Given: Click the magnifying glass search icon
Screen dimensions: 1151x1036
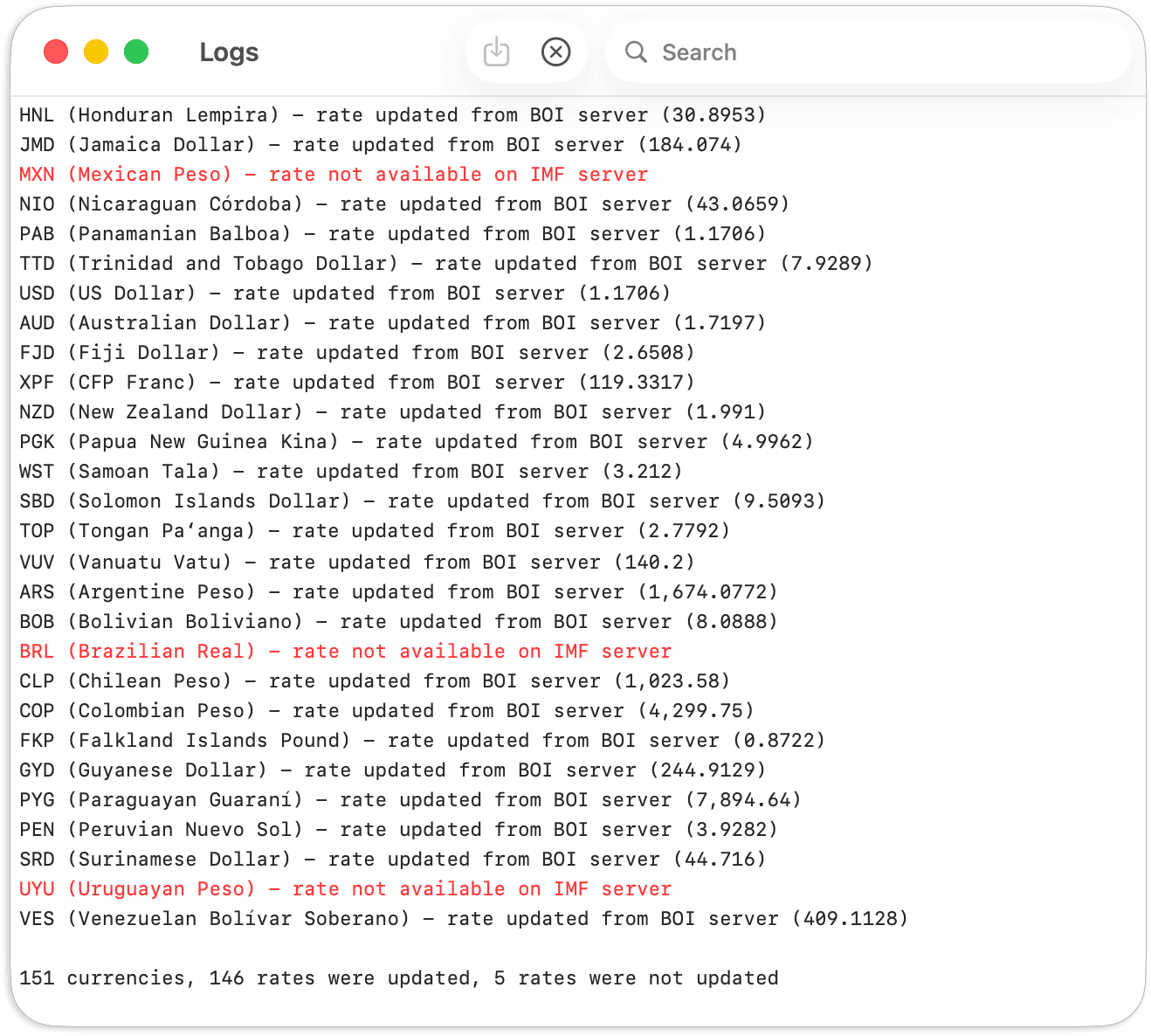Looking at the screenshot, I should coord(636,52).
